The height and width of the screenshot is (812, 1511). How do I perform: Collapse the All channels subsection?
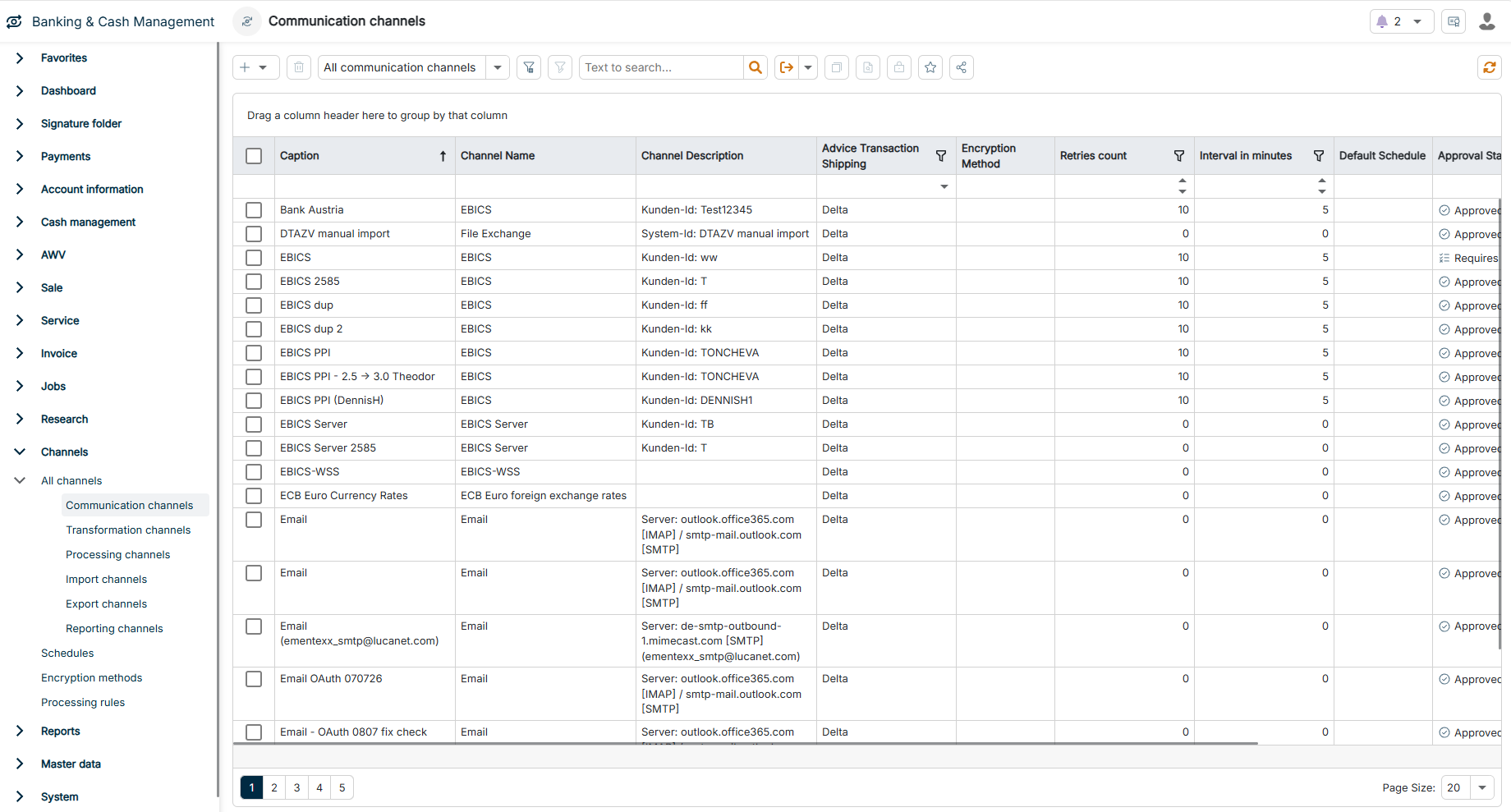(20, 480)
